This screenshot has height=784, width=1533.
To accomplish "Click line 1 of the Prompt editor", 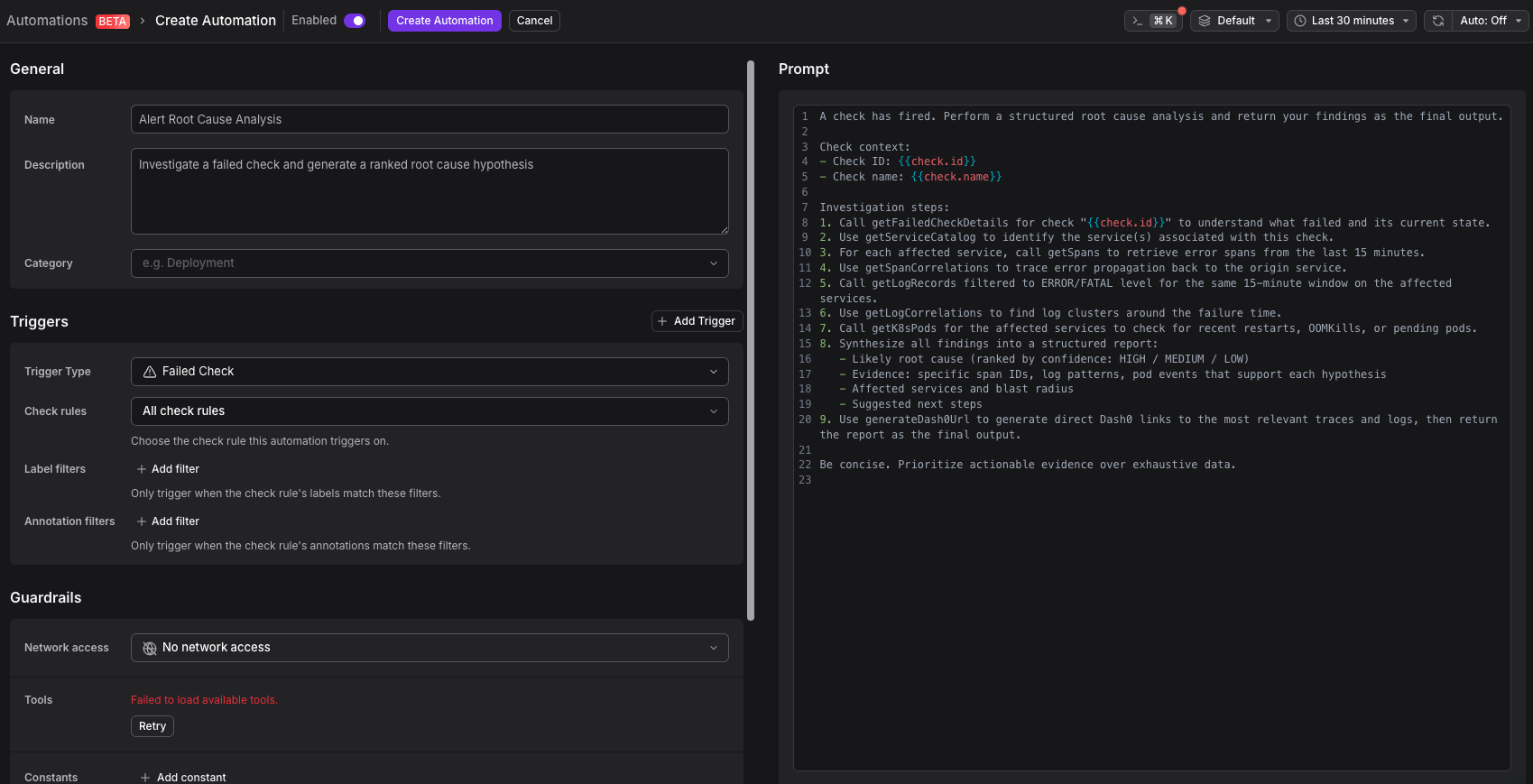I will (1161, 116).
